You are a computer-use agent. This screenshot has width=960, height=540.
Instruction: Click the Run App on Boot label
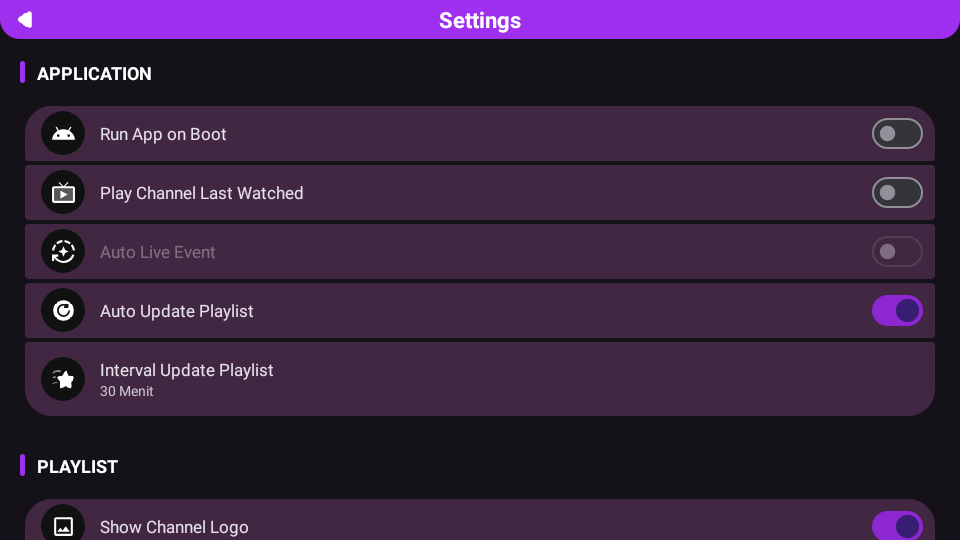coord(163,134)
